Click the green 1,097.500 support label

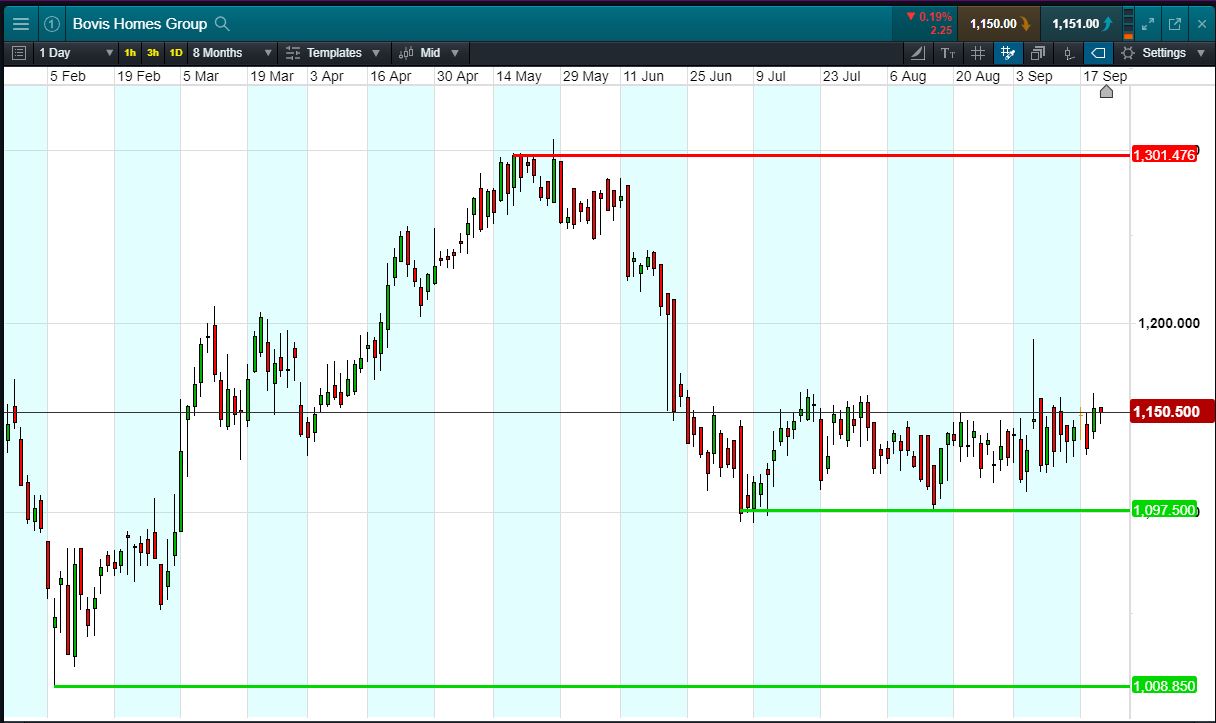[x=1164, y=510]
